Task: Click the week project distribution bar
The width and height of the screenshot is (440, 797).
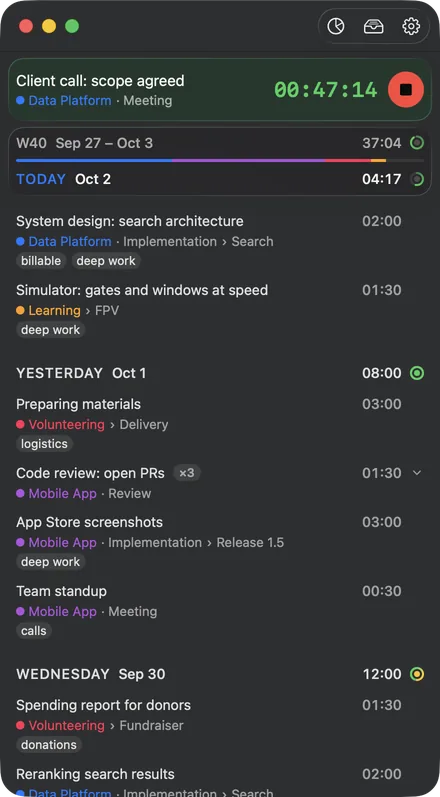Action: [220, 161]
